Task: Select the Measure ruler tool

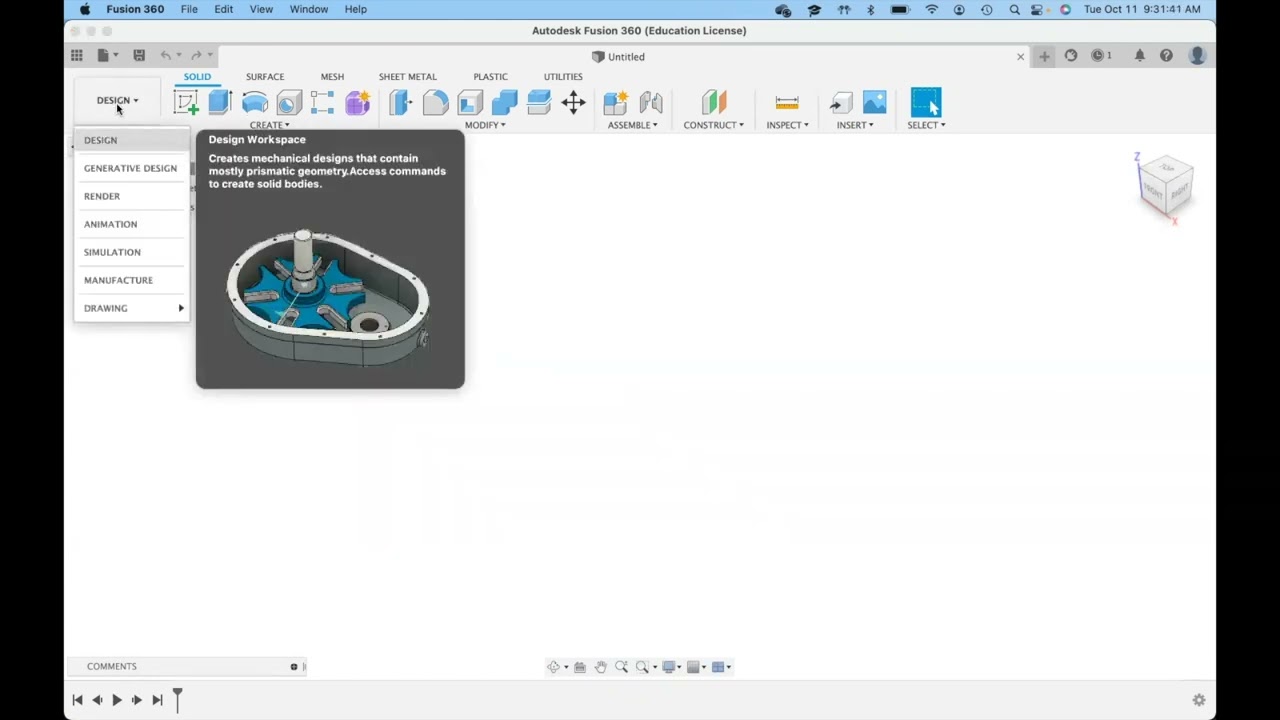Action: [787, 102]
